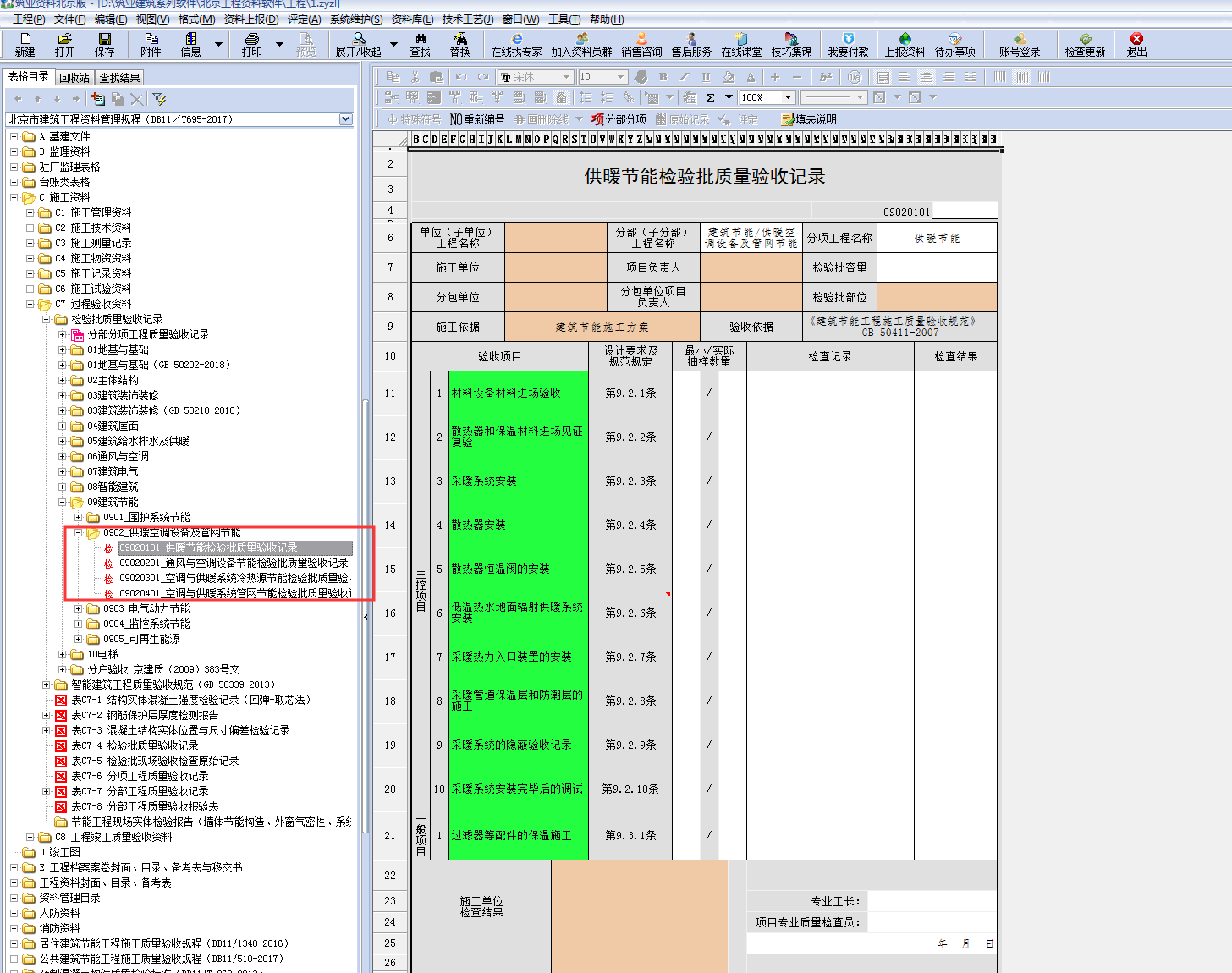Viewport: 1232px width, 973px height.
Task: Click the NO重新编号 button
Action: coord(477,119)
